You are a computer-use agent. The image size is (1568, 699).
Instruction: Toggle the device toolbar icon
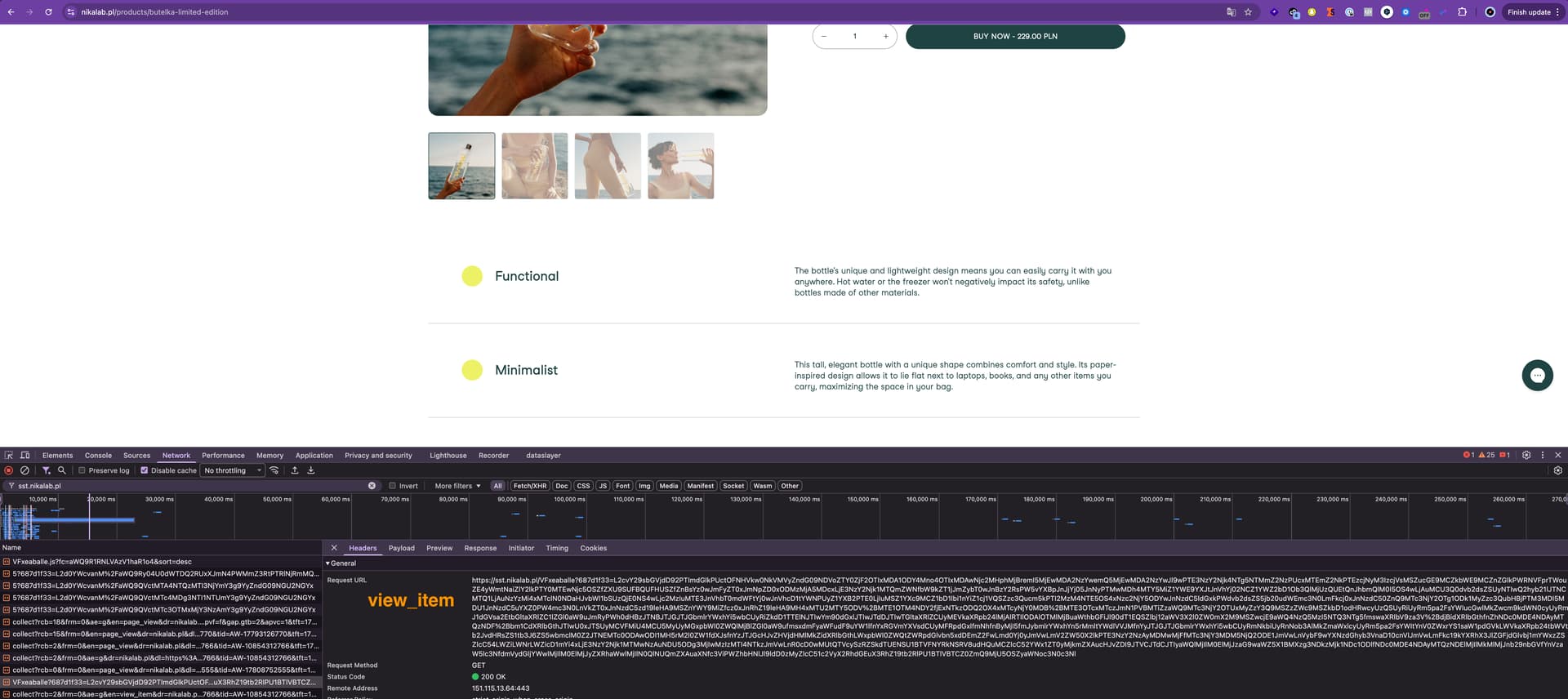coord(24,455)
